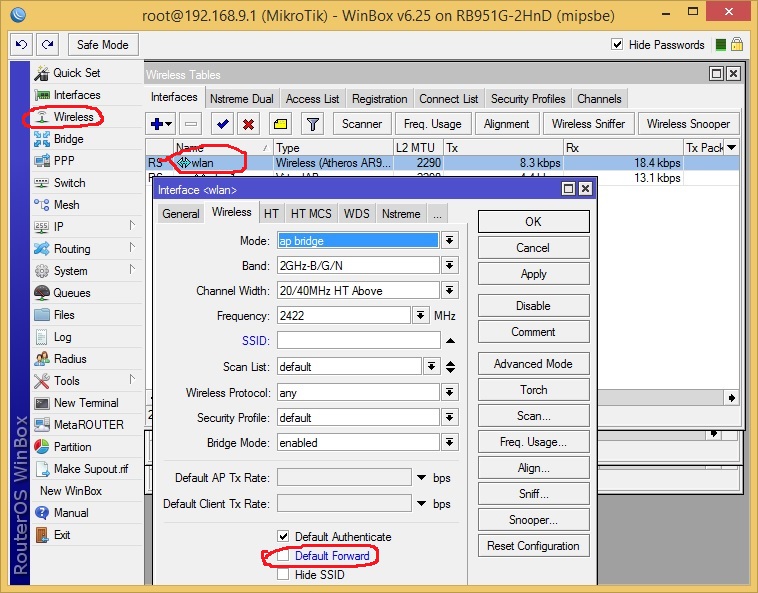
Task: Expand Default Client Tx Rate field arrow
Action: 422,504
